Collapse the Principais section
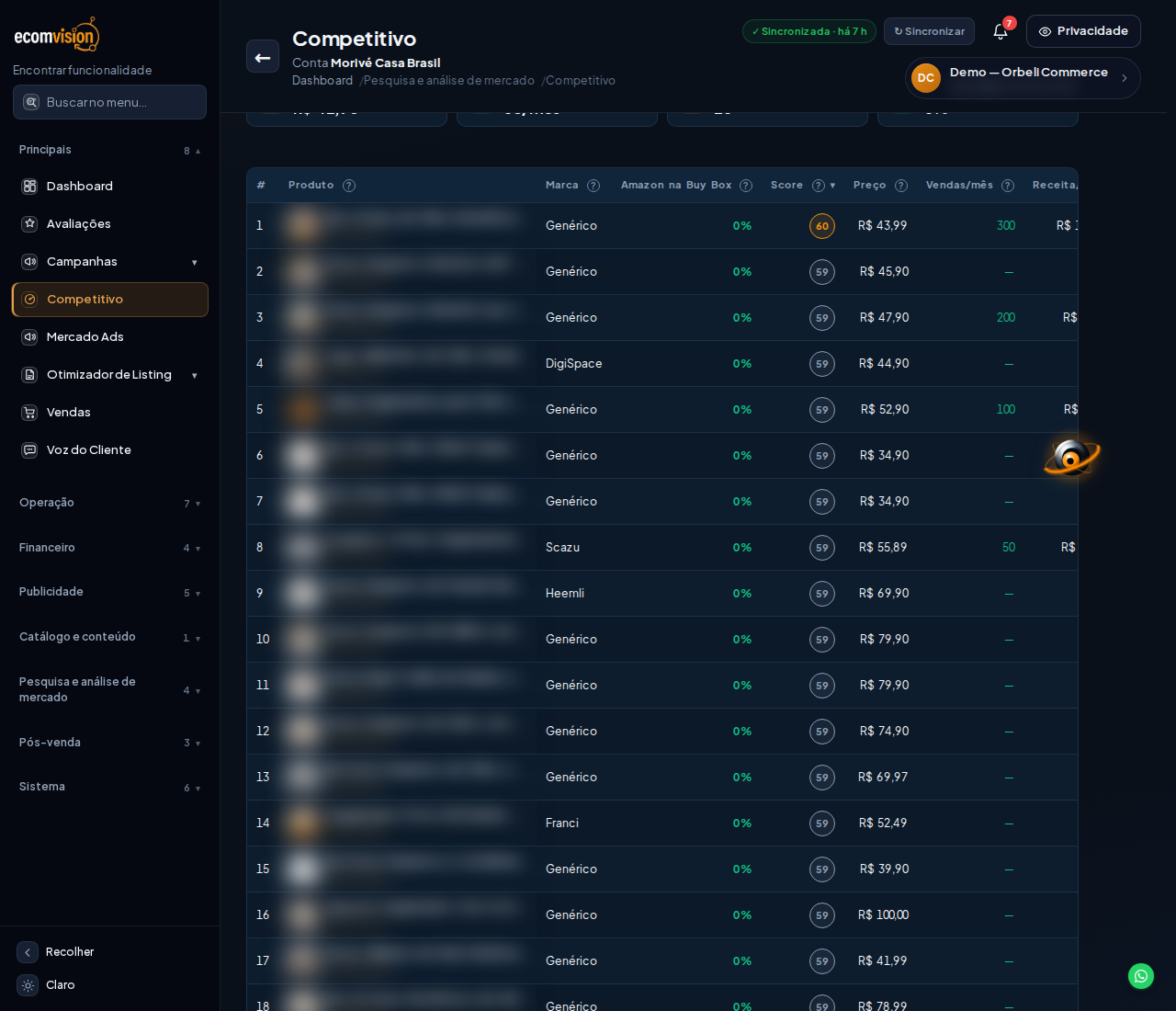Screen dimensions: 1176x1011 coord(109,150)
